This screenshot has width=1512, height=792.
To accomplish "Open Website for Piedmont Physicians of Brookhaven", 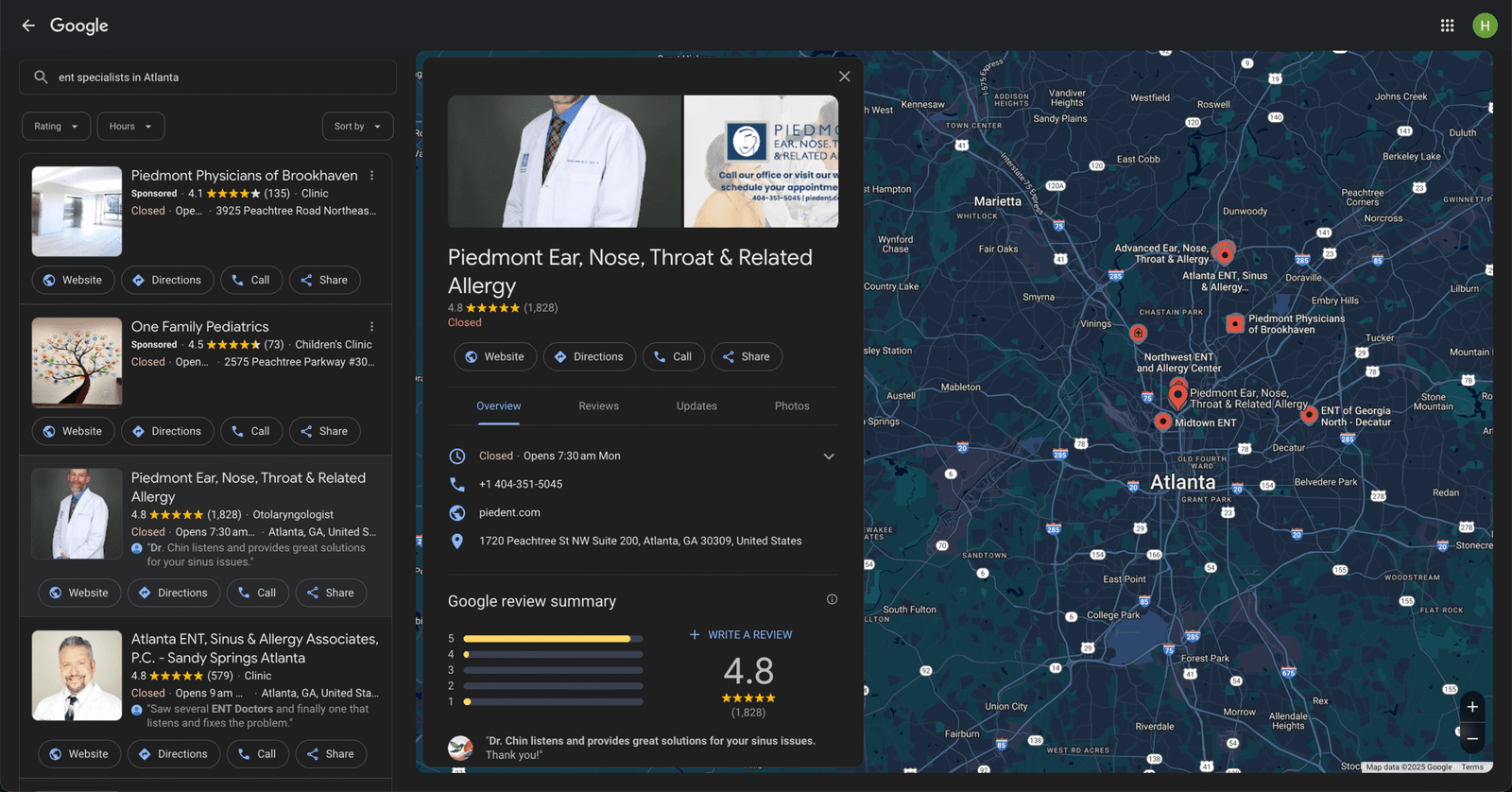I will (x=73, y=280).
